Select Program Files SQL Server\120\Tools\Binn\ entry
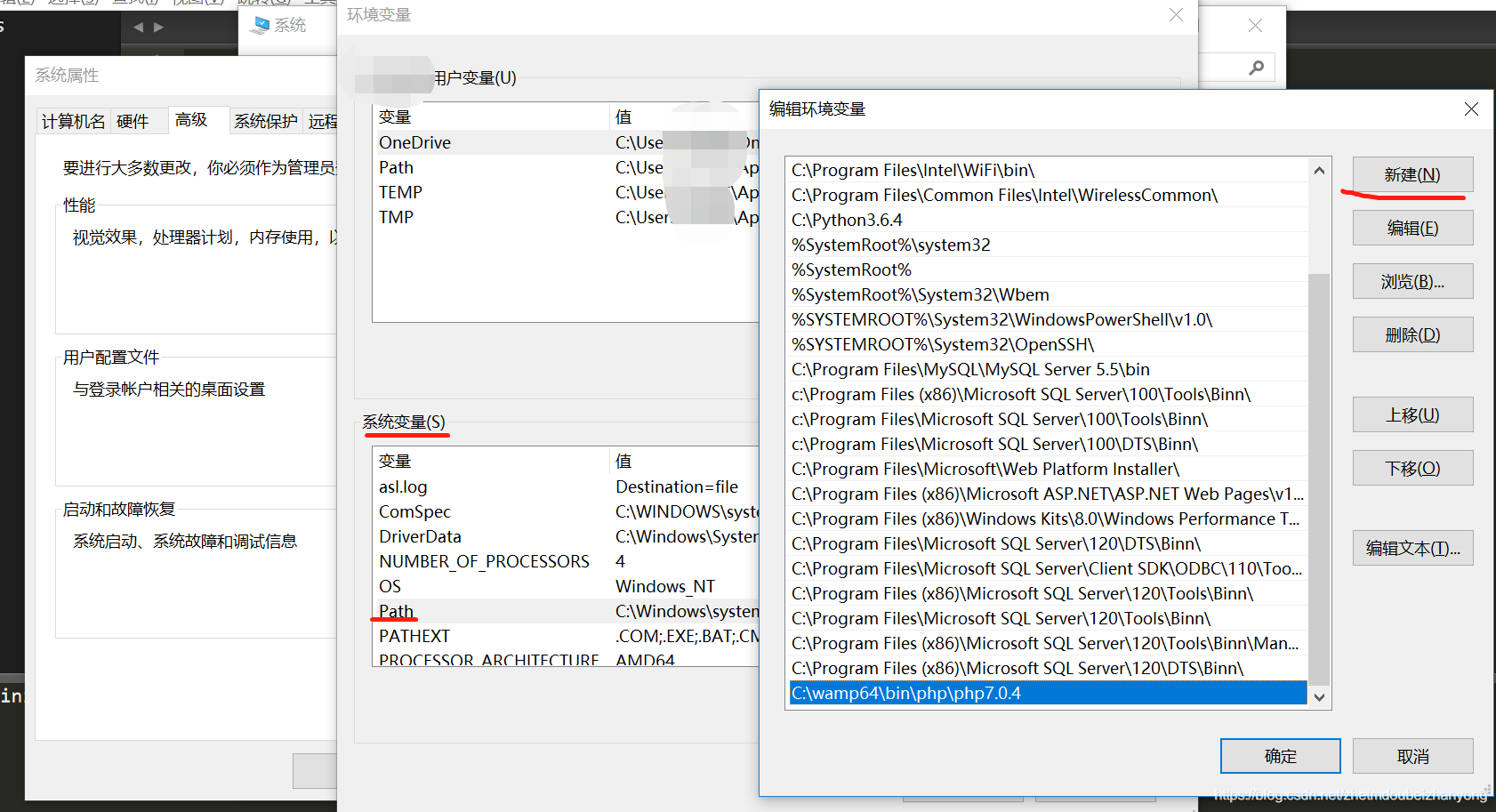1496x812 pixels. tap(1048, 618)
